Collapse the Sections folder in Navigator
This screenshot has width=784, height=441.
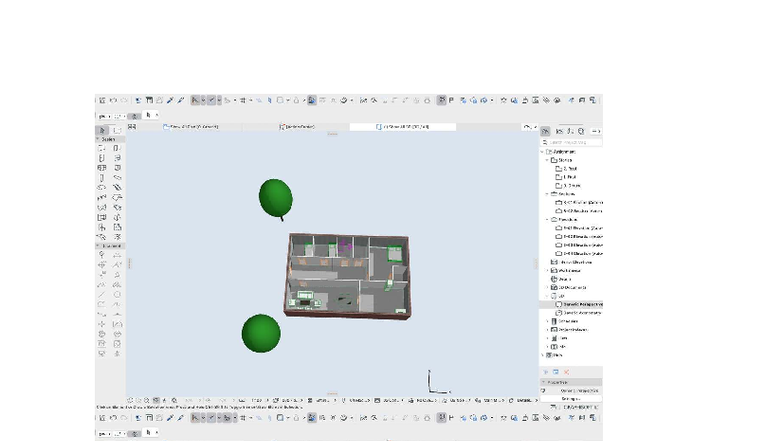[x=548, y=194]
